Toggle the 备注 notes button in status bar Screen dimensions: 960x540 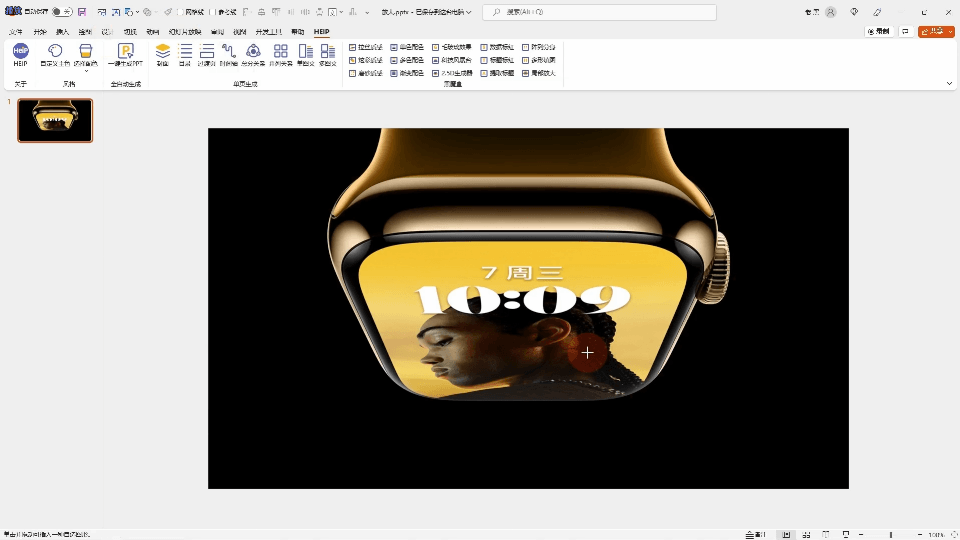click(756, 534)
